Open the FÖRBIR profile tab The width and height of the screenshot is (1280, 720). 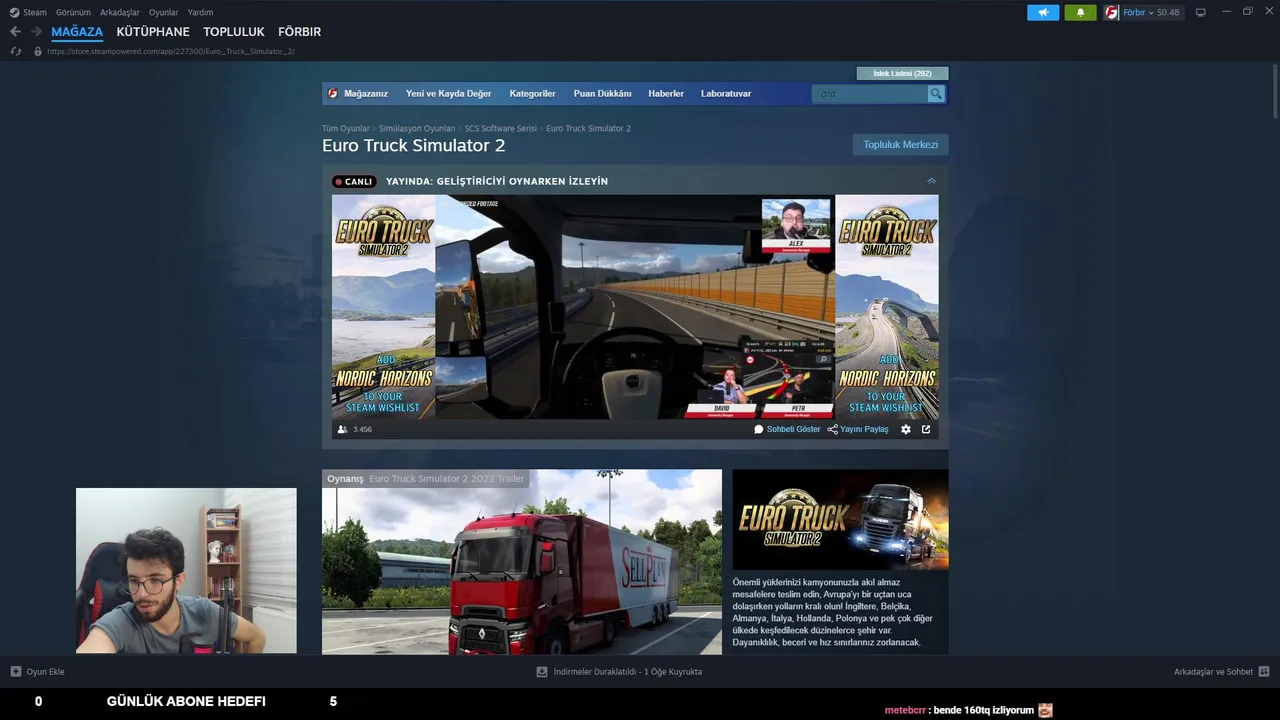click(x=299, y=32)
